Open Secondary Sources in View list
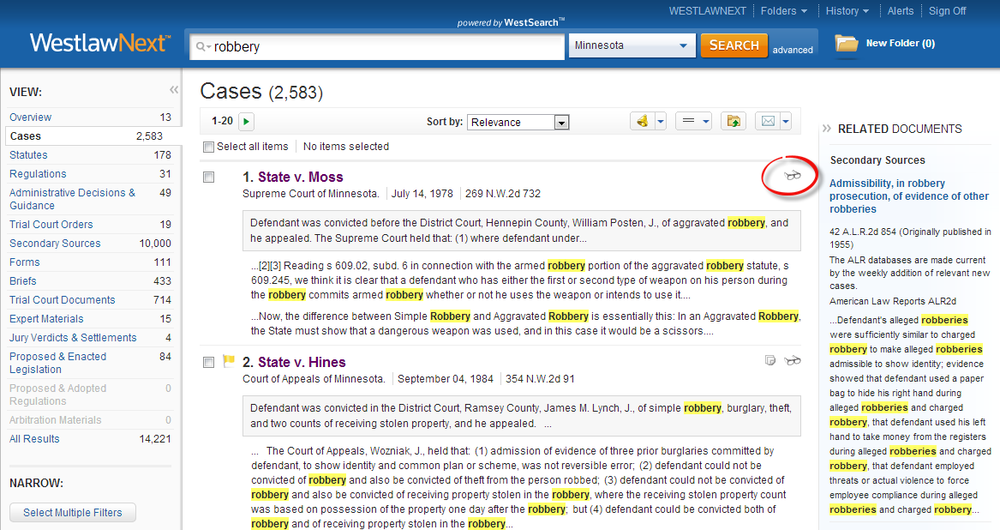 pos(55,243)
